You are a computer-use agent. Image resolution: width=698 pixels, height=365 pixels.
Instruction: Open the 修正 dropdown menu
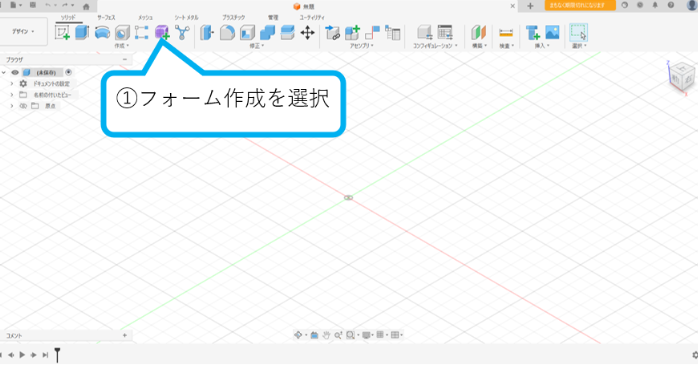click(x=257, y=46)
